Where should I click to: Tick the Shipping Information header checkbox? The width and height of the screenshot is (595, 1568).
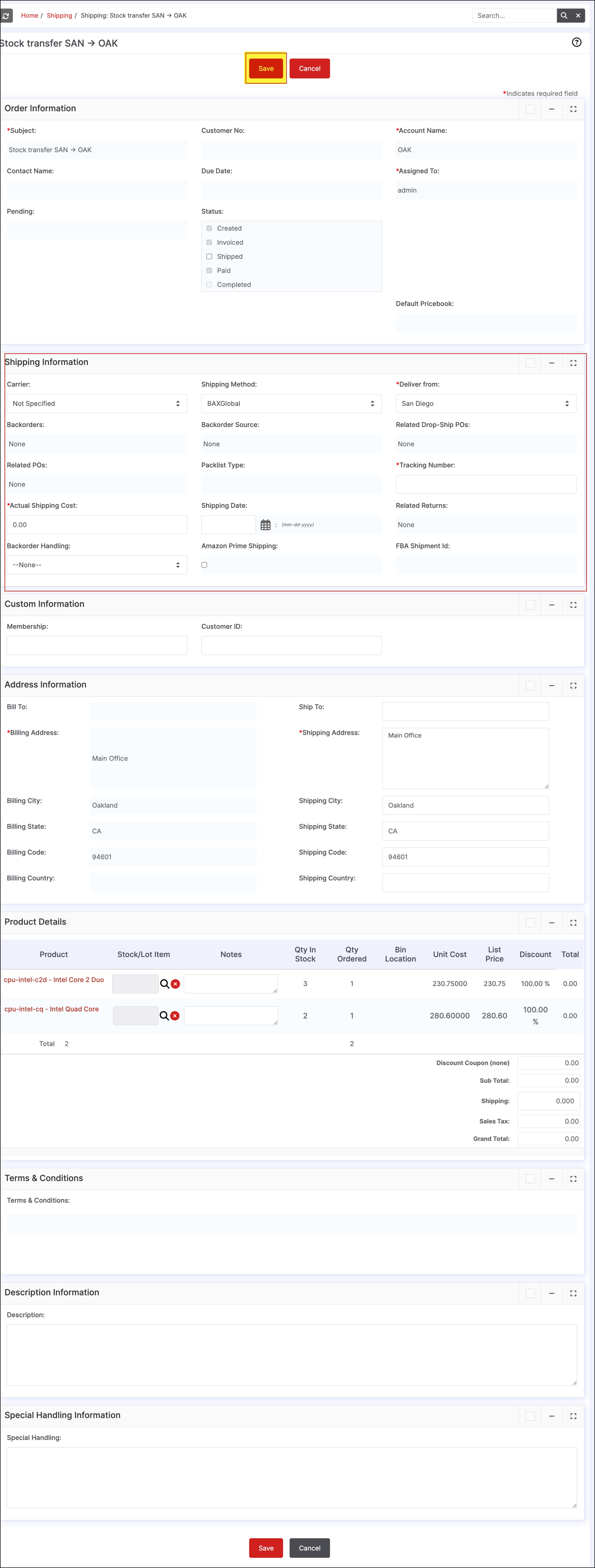(x=530, y=363)
